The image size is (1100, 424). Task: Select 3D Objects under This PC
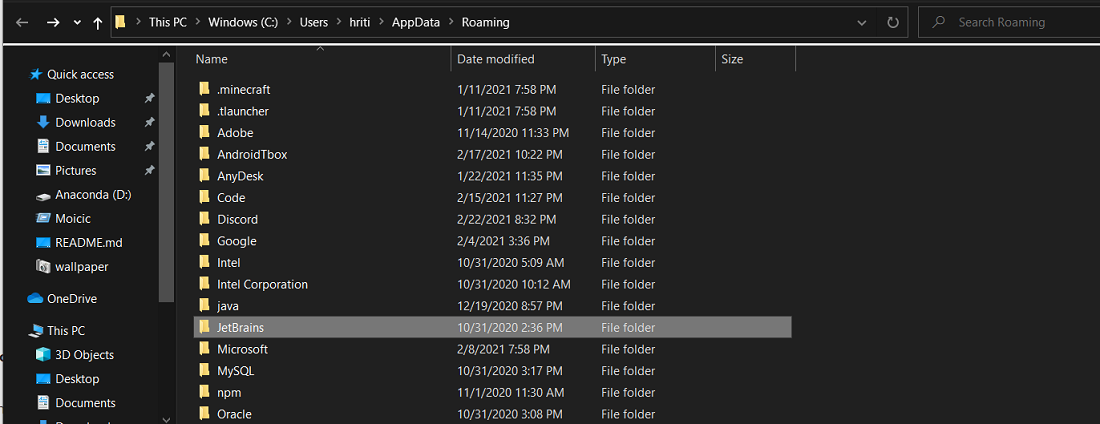pos(85,354)
